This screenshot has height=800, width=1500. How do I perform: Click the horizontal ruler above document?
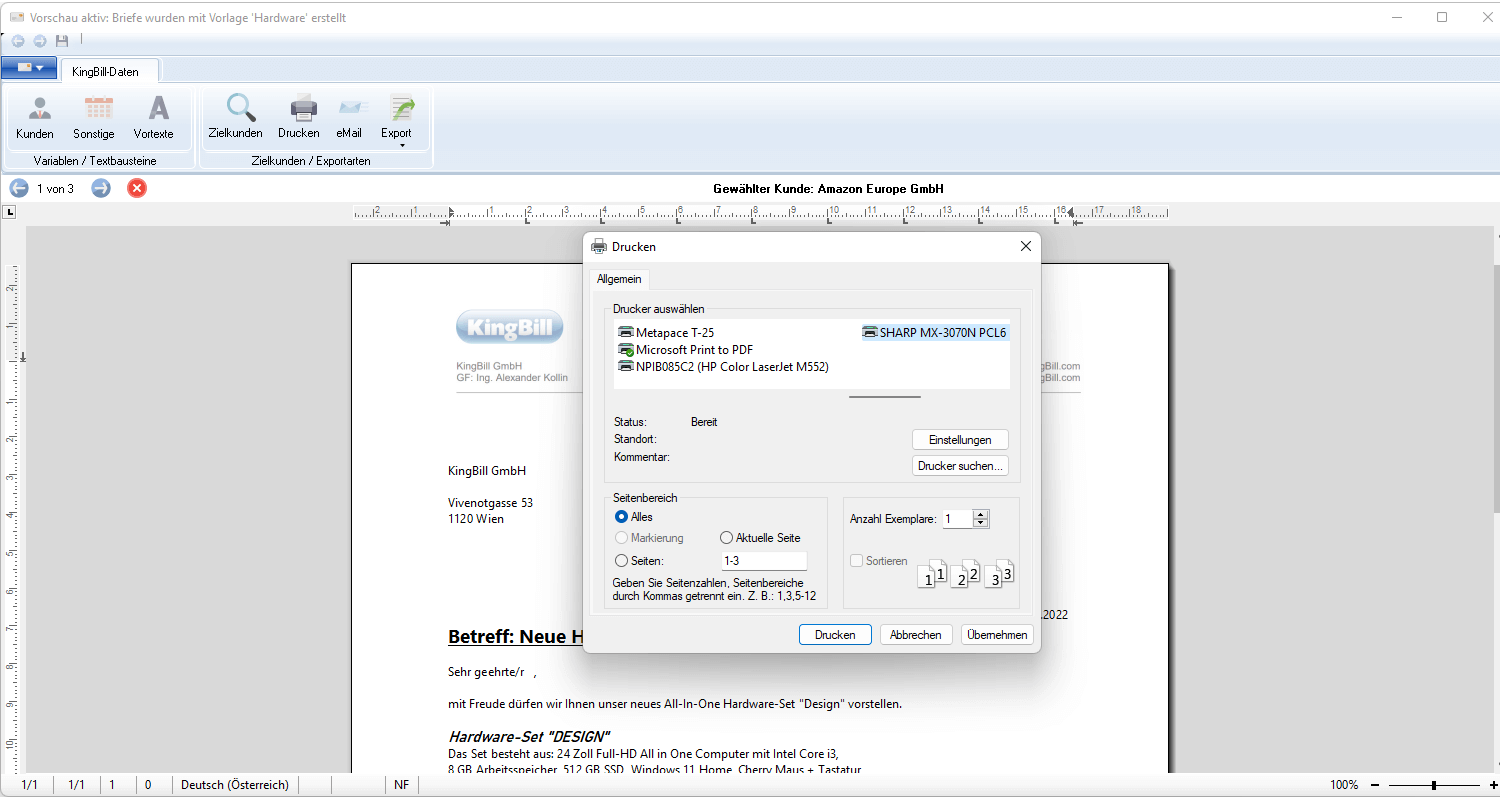(760, 212)
